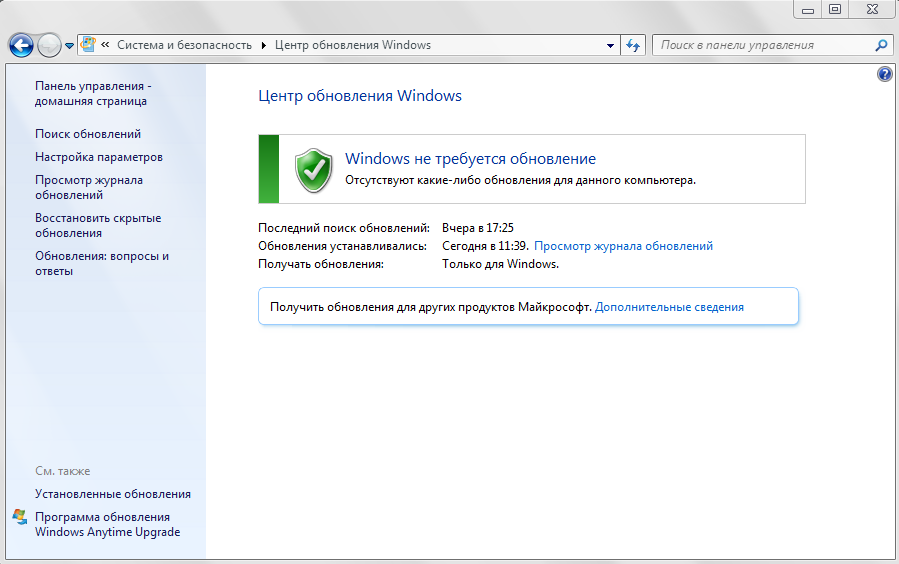Image resolution: width=899 pixels, height=564 pixels.
Task: Close the Windows Update window
Action: pyautogui.click(x=872, y=10)
